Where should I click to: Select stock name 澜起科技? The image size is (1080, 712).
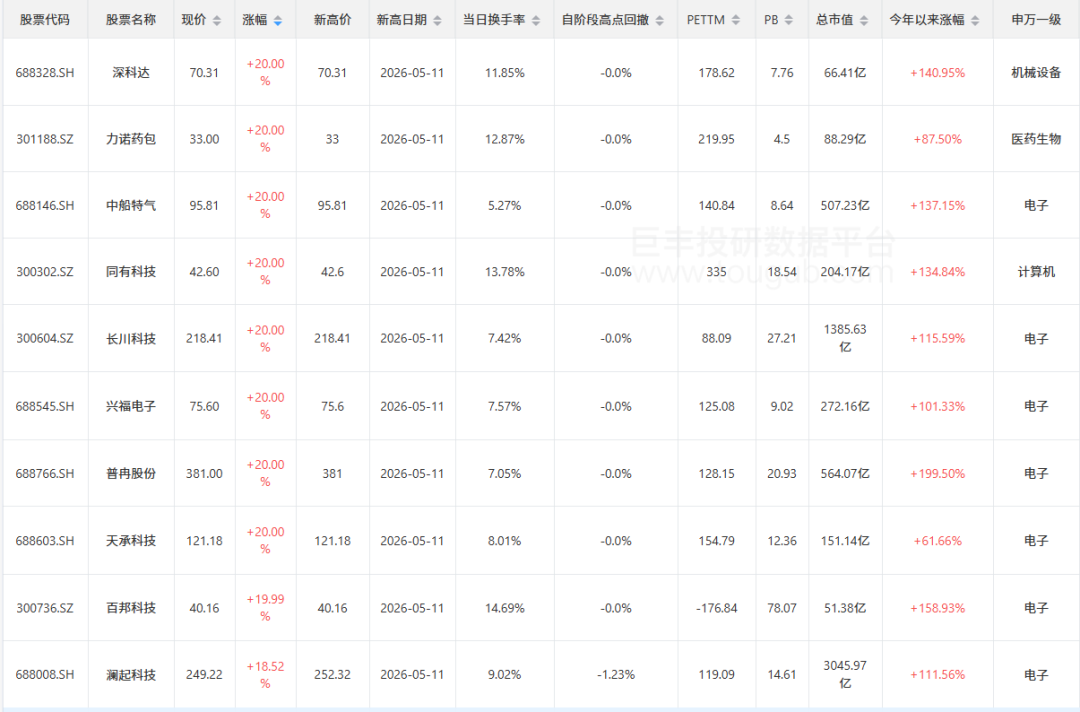131,675
